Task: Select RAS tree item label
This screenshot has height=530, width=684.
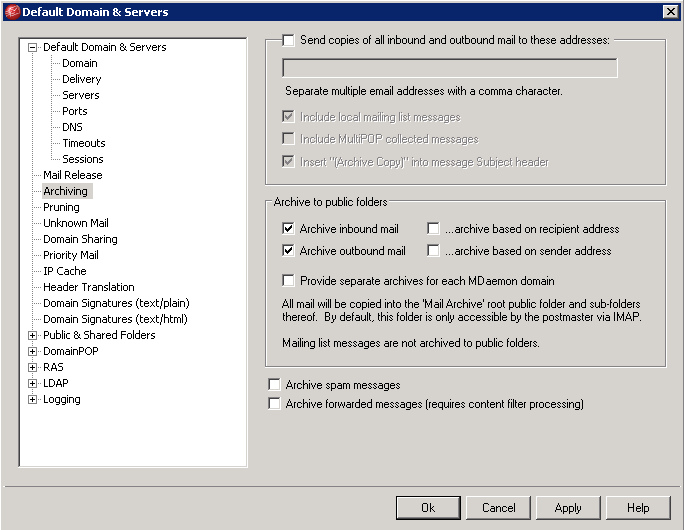Action: coord(53,367)
